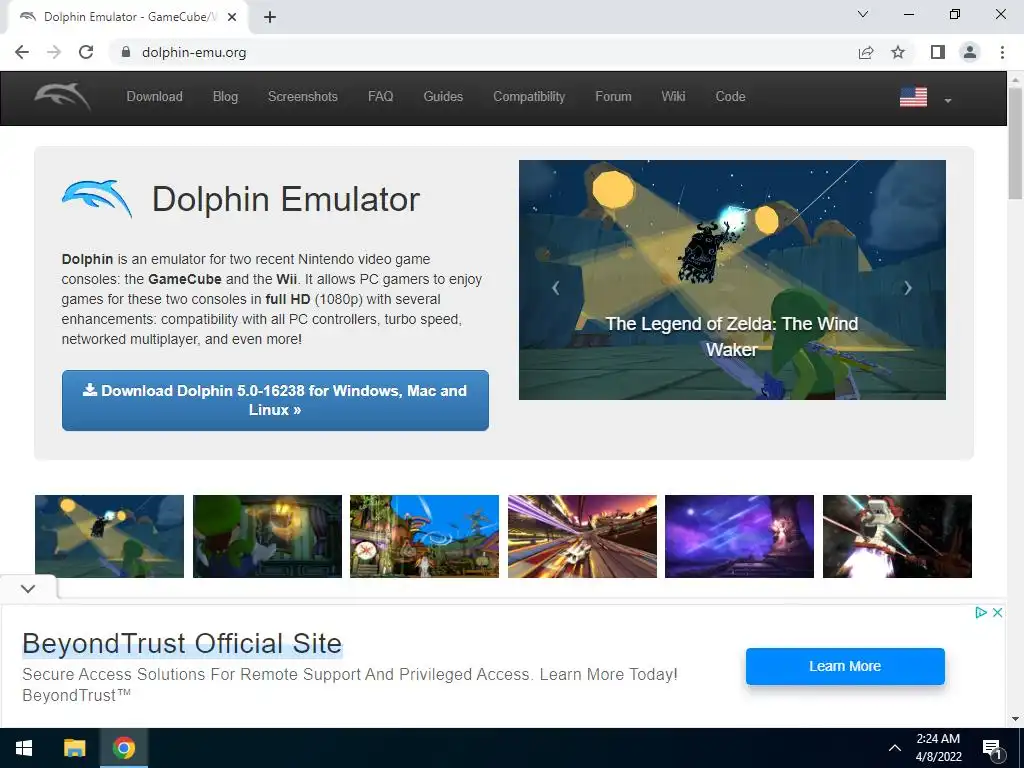Open Chrome three-dot menu
This screenshot has height=768, width=1024.
coord(1002,52)
